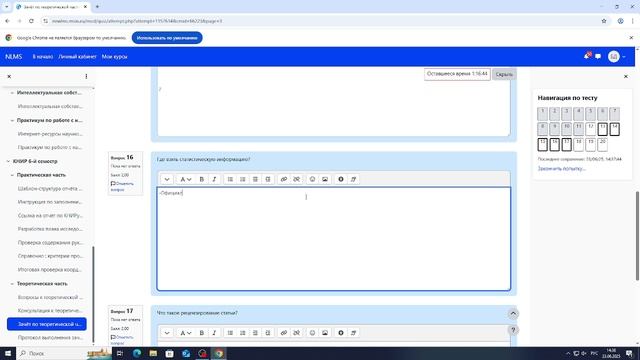640x360 pixels.
Task: Go to question 1 in quiz navigation
Action: click(x=542, y=114)
